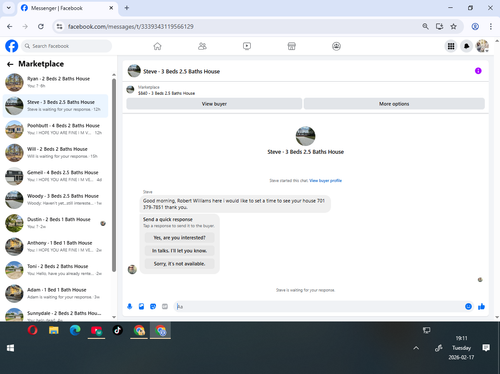Image resolution: width=500 pixels, height=374 pixels.
Task: Open Ryan - 2 Beds 2 Baths House chat
Action: click(x=55, y=82)
